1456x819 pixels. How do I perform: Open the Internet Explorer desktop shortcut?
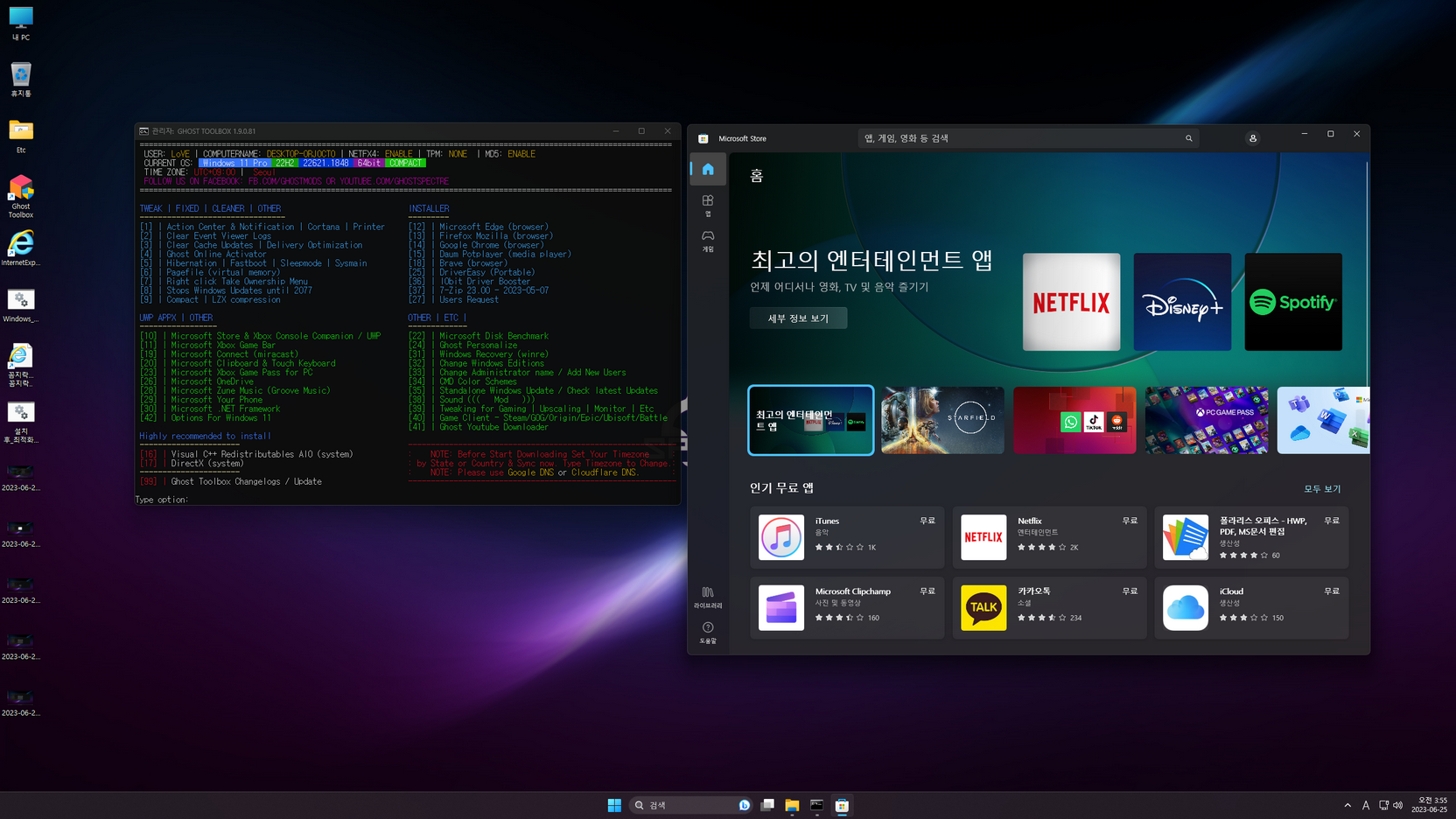pyautogui.click(x=21, y=248)
